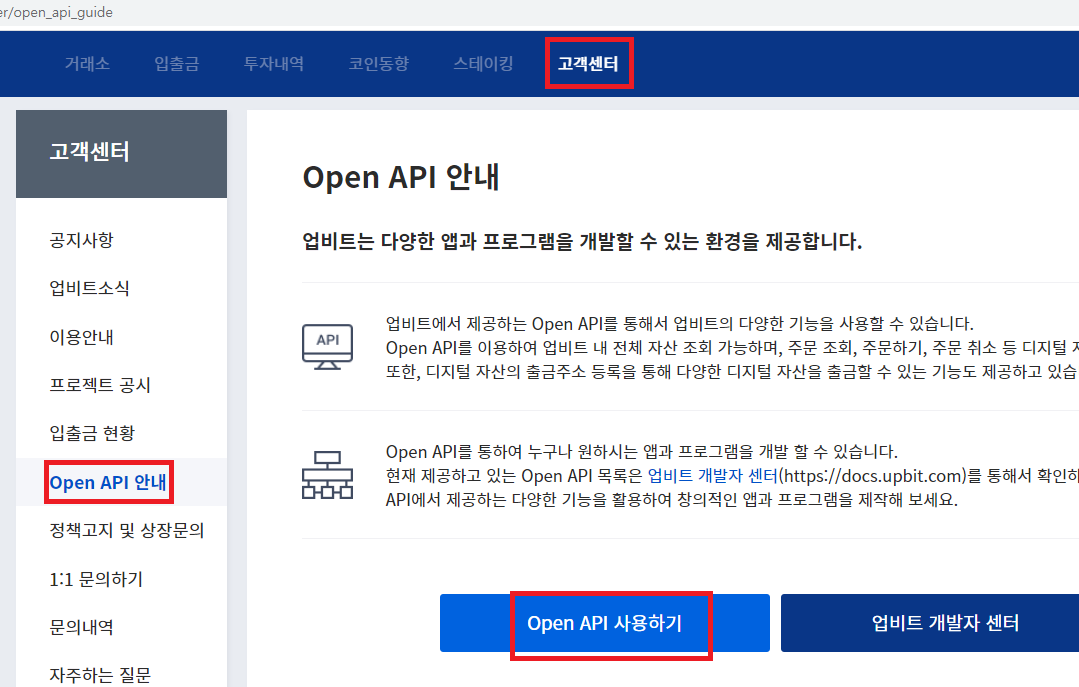Open the 거래소 menu tab
The width and height of the screenshot is (1079, 687).
pyautogui.click(x=87, y=64)
